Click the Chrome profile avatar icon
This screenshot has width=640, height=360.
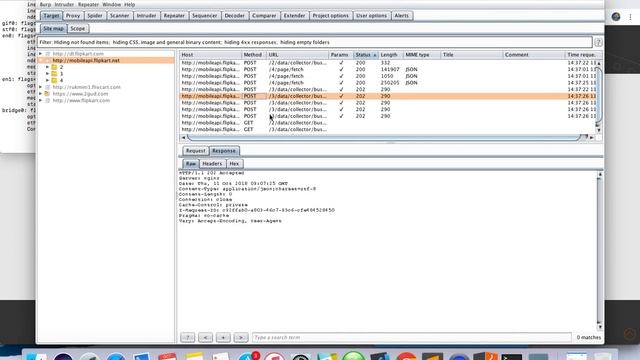coord(616,17)
